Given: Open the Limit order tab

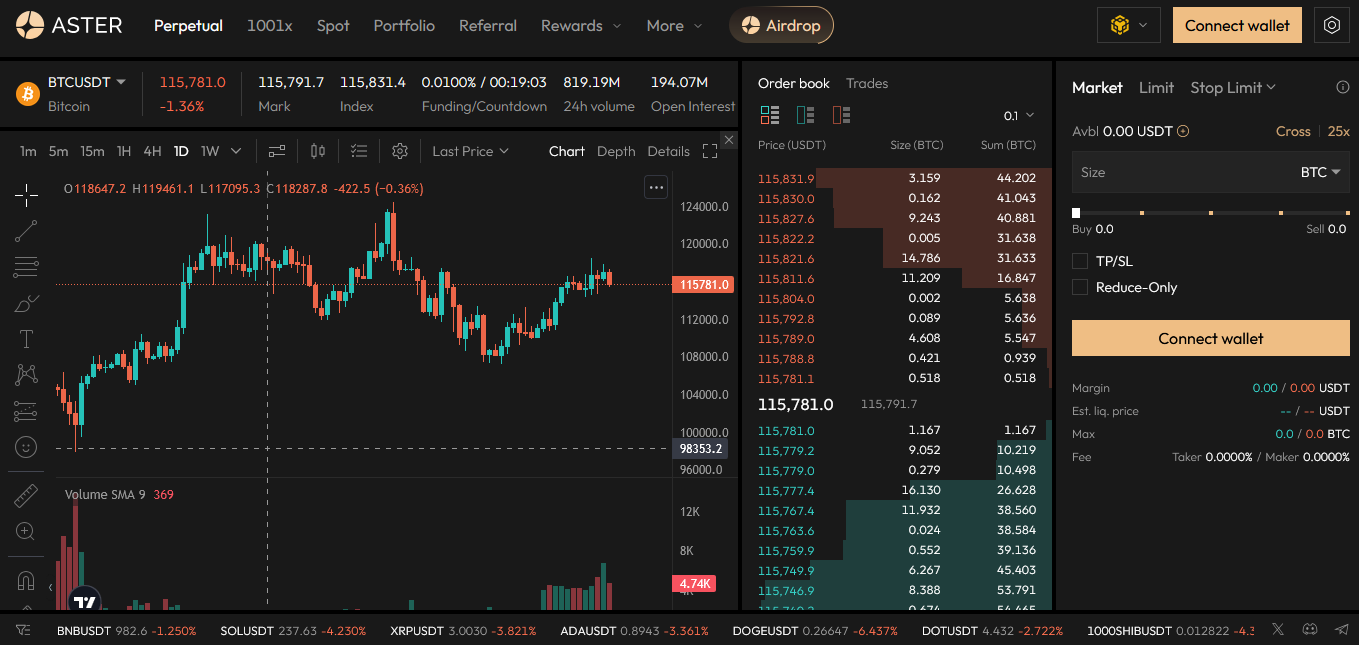Looking at the screenshot, I should [x=1156, y=87].
